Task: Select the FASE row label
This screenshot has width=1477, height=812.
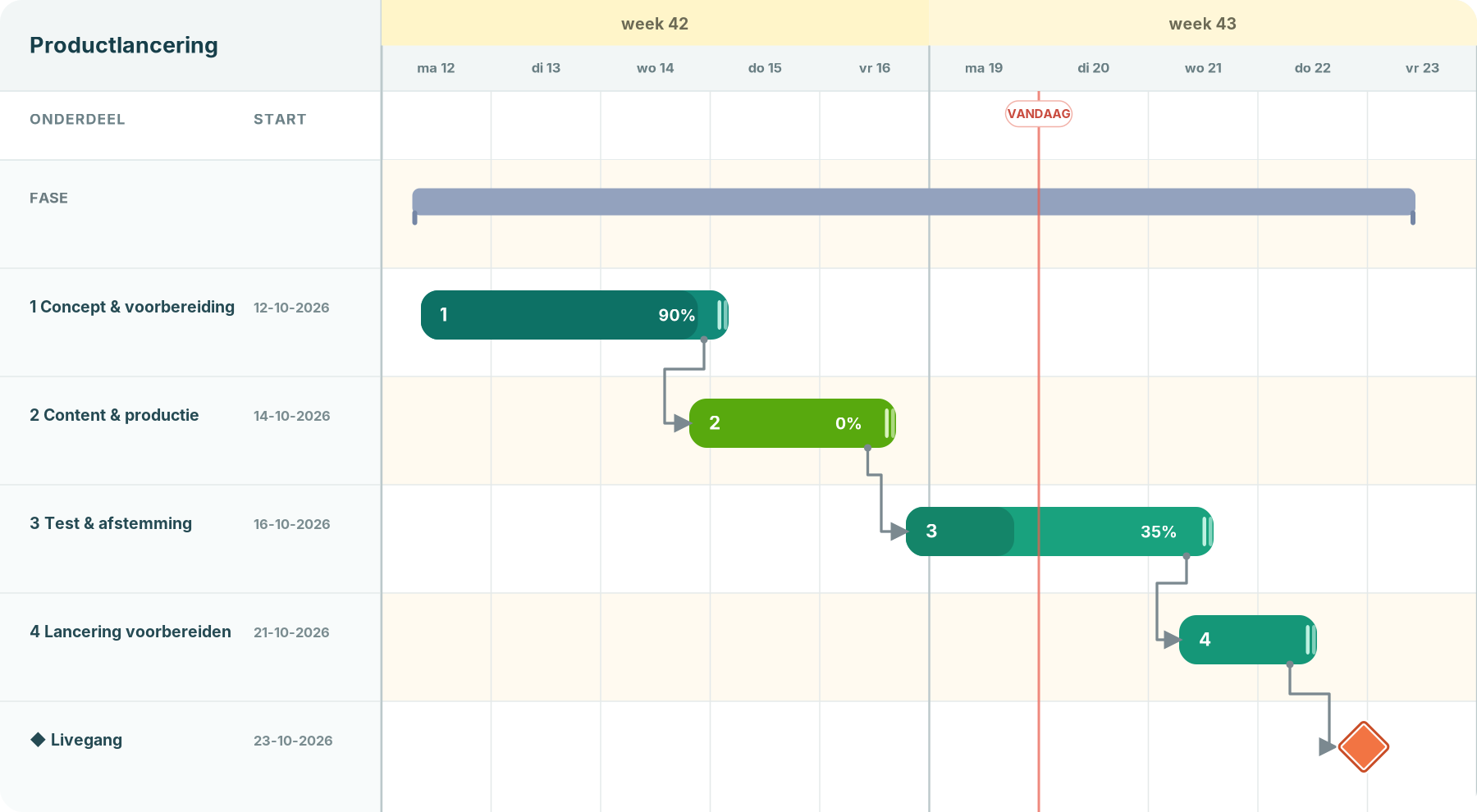Action: (x=49, y=198)
